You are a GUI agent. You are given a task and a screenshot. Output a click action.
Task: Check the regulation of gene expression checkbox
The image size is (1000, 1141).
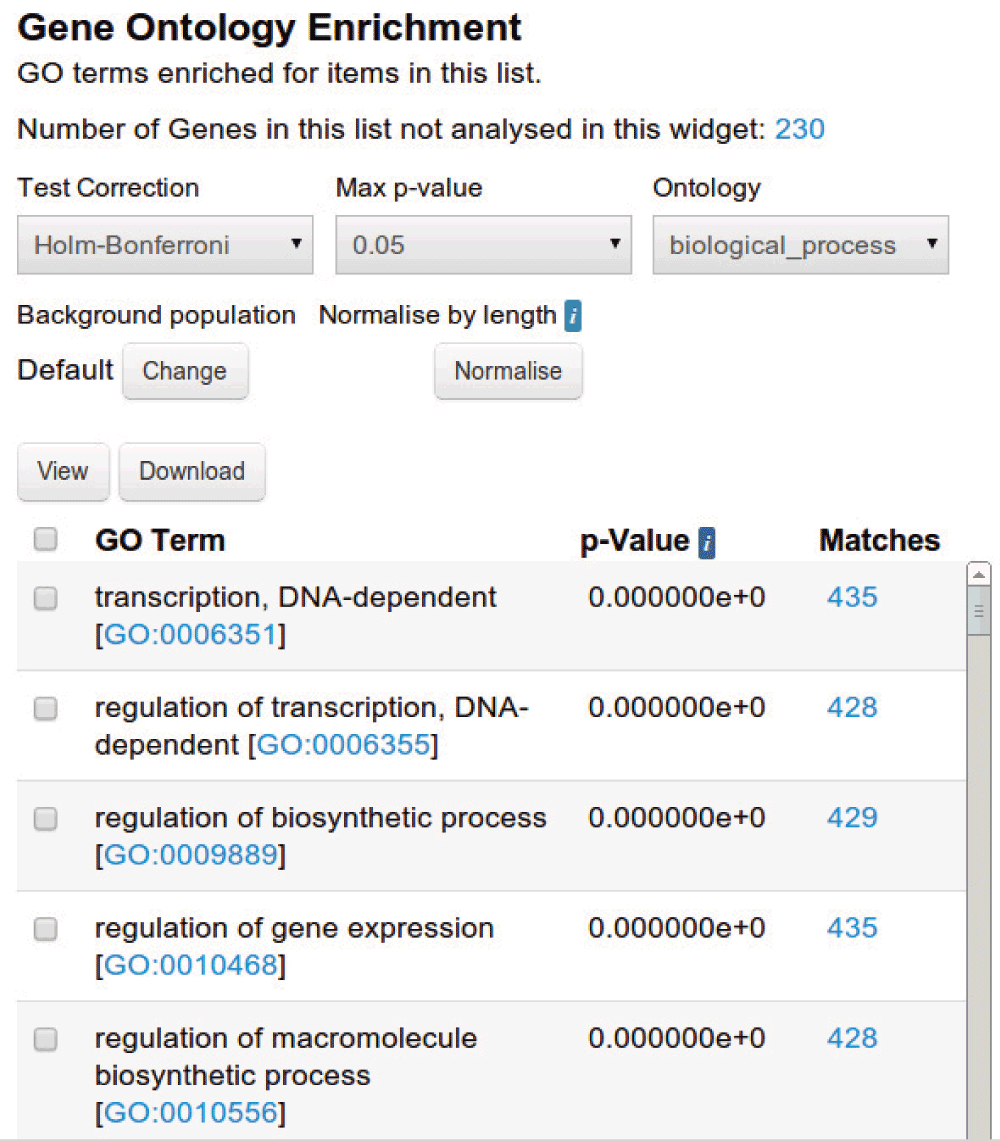(x=45, y=929)
